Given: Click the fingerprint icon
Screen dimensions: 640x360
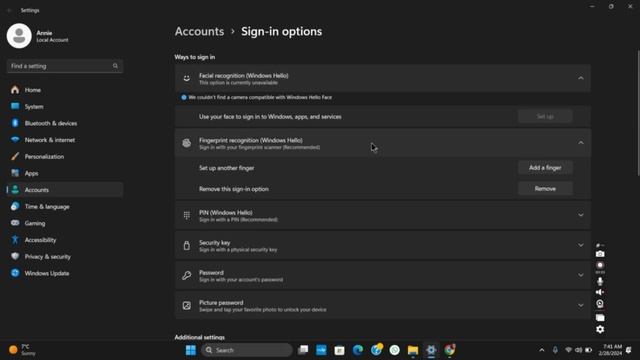Looking at the screenshot, I should click(187, 143).
